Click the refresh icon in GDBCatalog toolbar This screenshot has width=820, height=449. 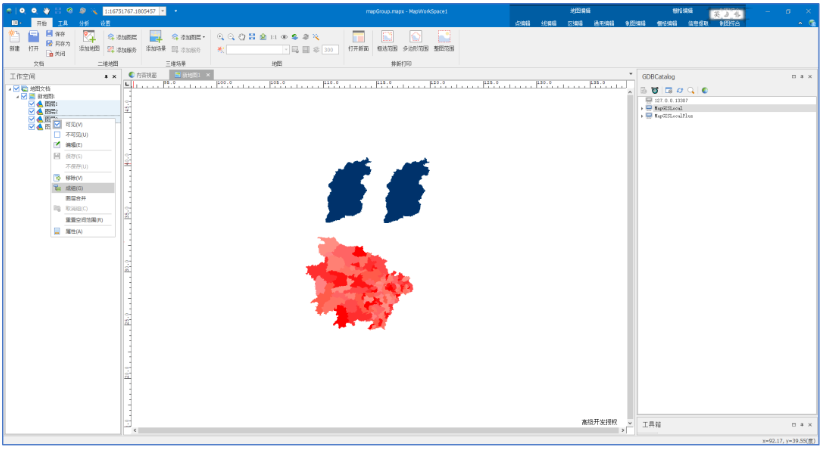pyautogui.click(x=679, y=90)
